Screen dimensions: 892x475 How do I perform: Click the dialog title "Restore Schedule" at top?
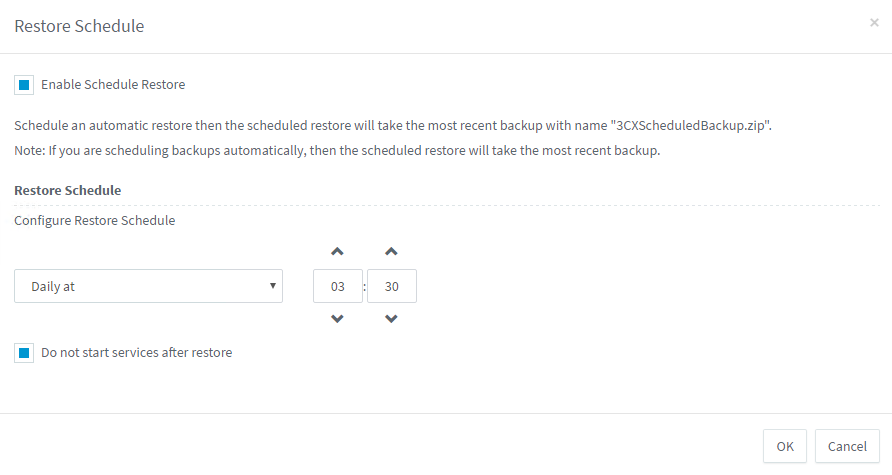pos(79,26)
